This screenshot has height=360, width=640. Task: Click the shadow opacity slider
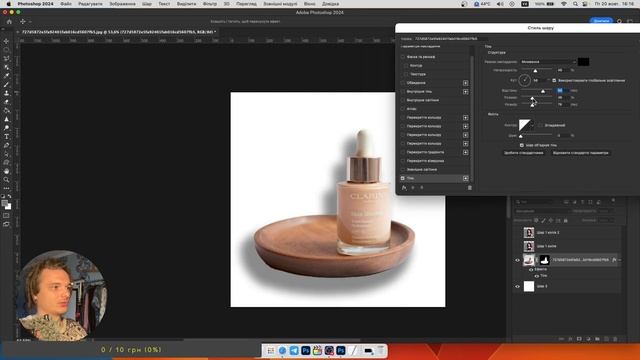pyautogui.click(x=537, y=70)
